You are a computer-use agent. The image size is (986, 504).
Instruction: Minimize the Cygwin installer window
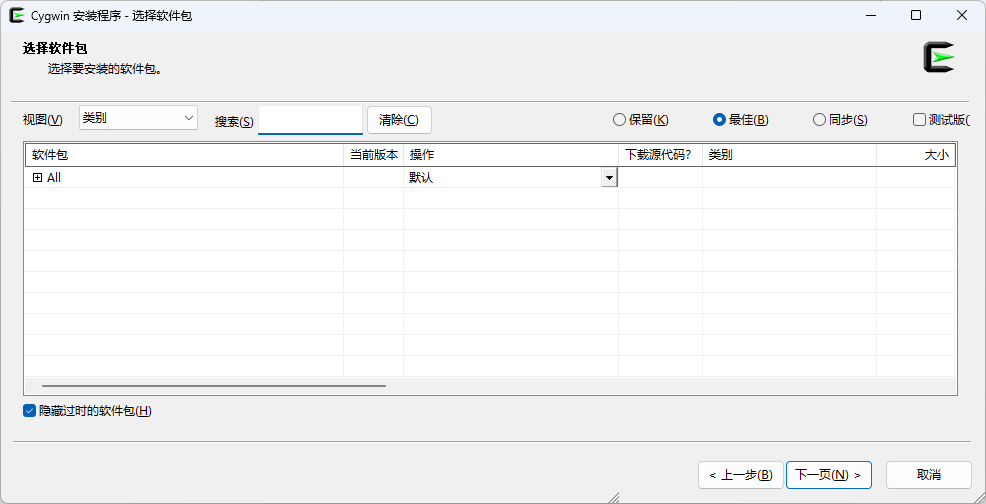tap(870, 16)
